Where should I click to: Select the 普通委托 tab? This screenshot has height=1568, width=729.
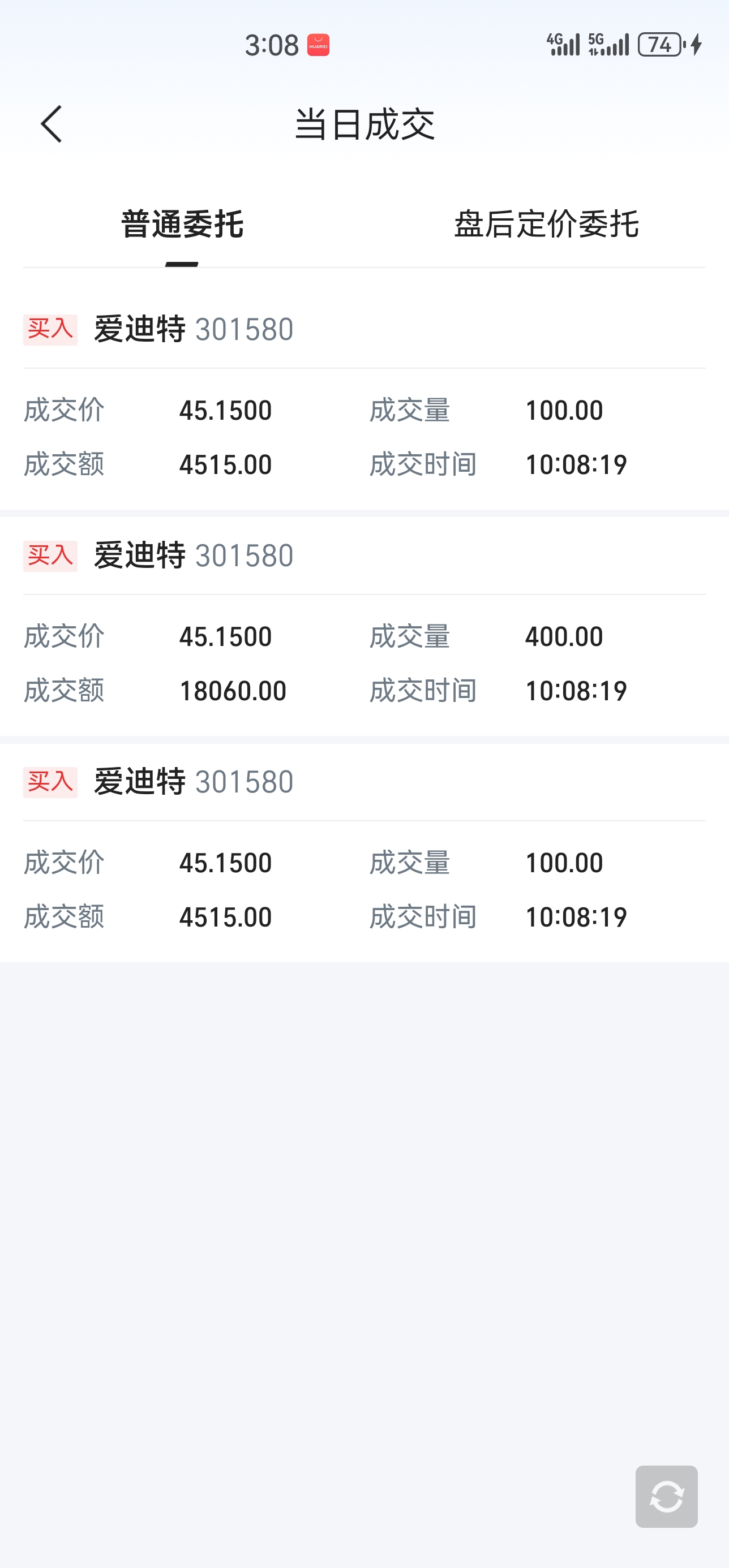[182, 223]
